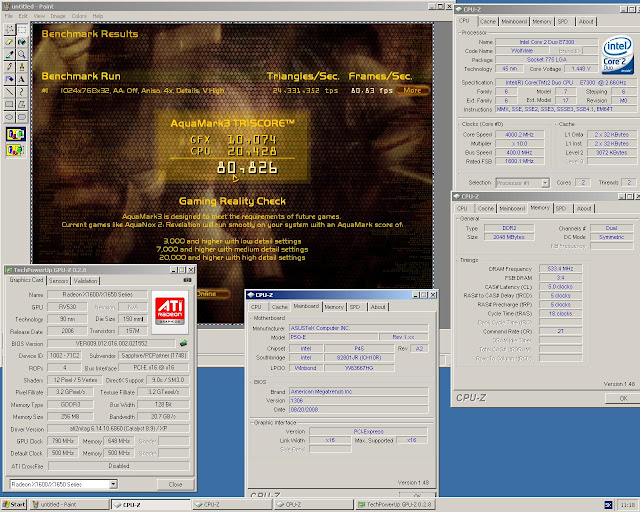Switch to Validation tab in GPU-Z
The height and width of the screenshot is (512, 640).
[x=85, y=281]
